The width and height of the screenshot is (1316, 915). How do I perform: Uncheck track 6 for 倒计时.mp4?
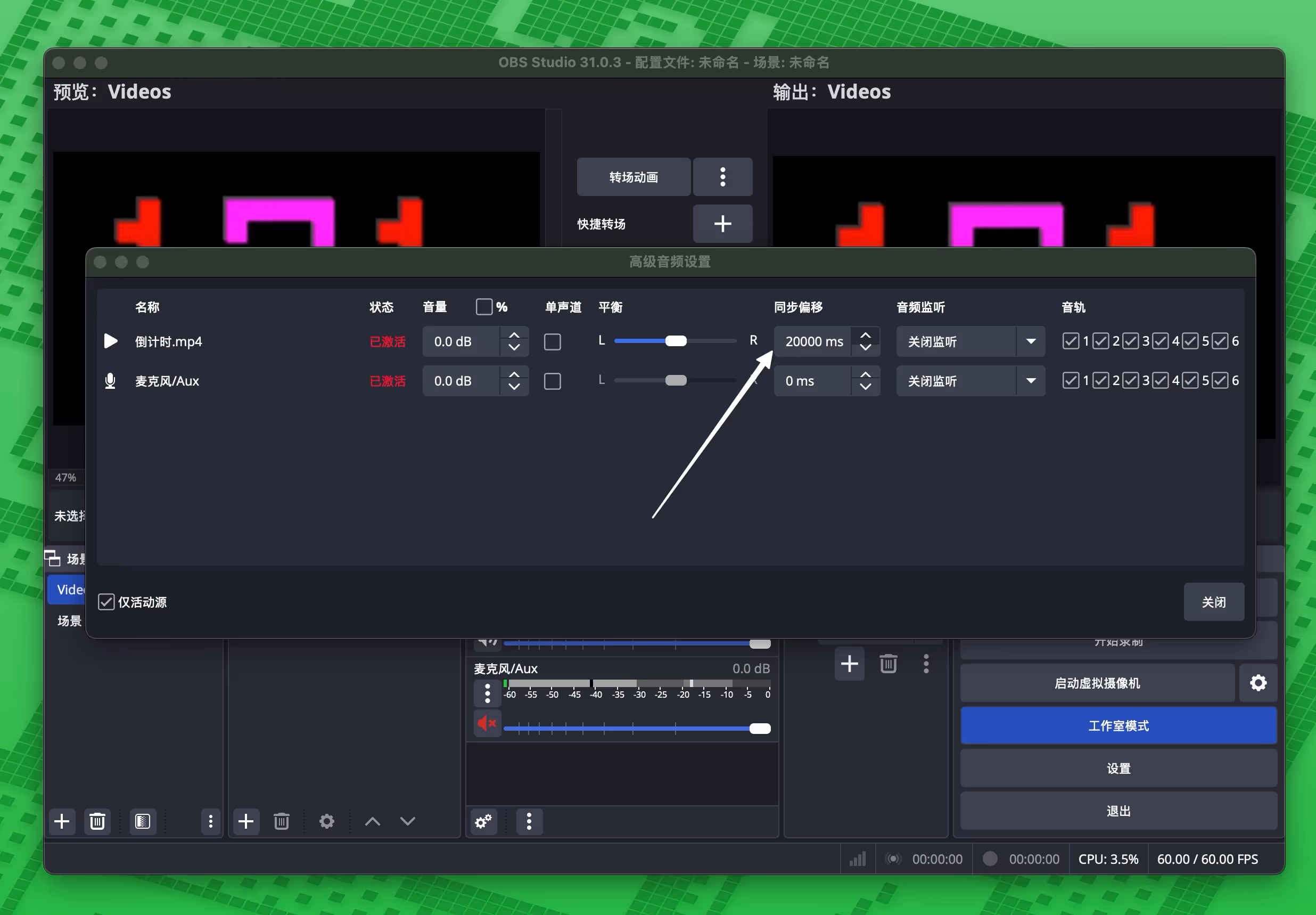click(1220, 341)
